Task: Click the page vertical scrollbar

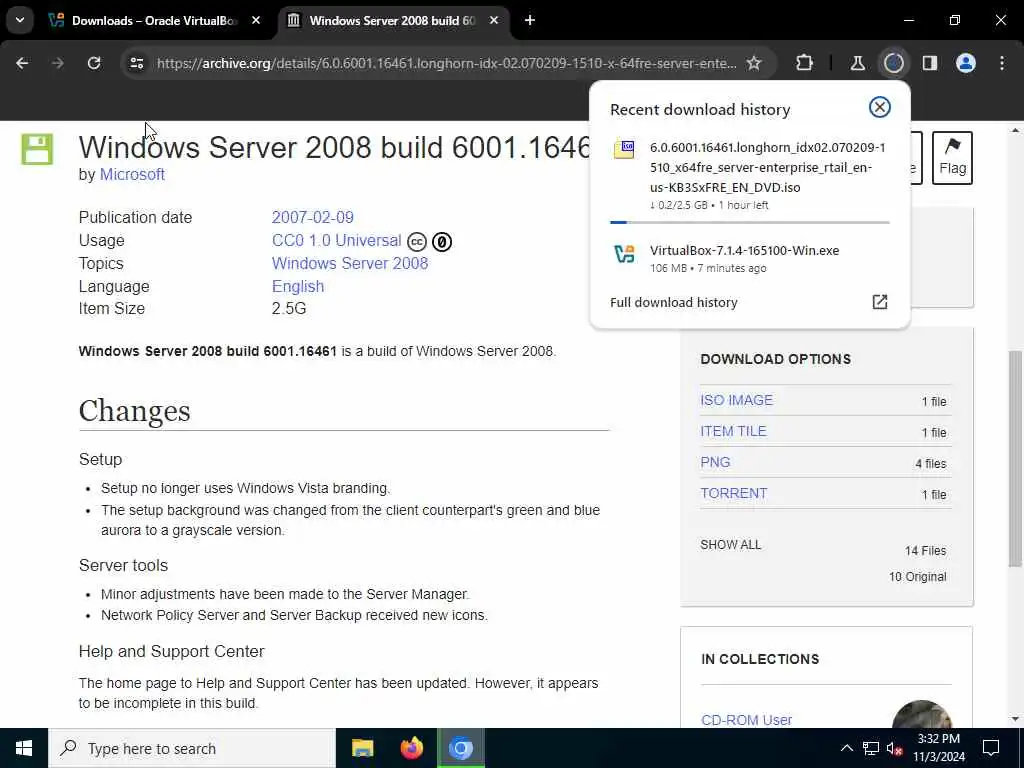Action: [1015, 457]
